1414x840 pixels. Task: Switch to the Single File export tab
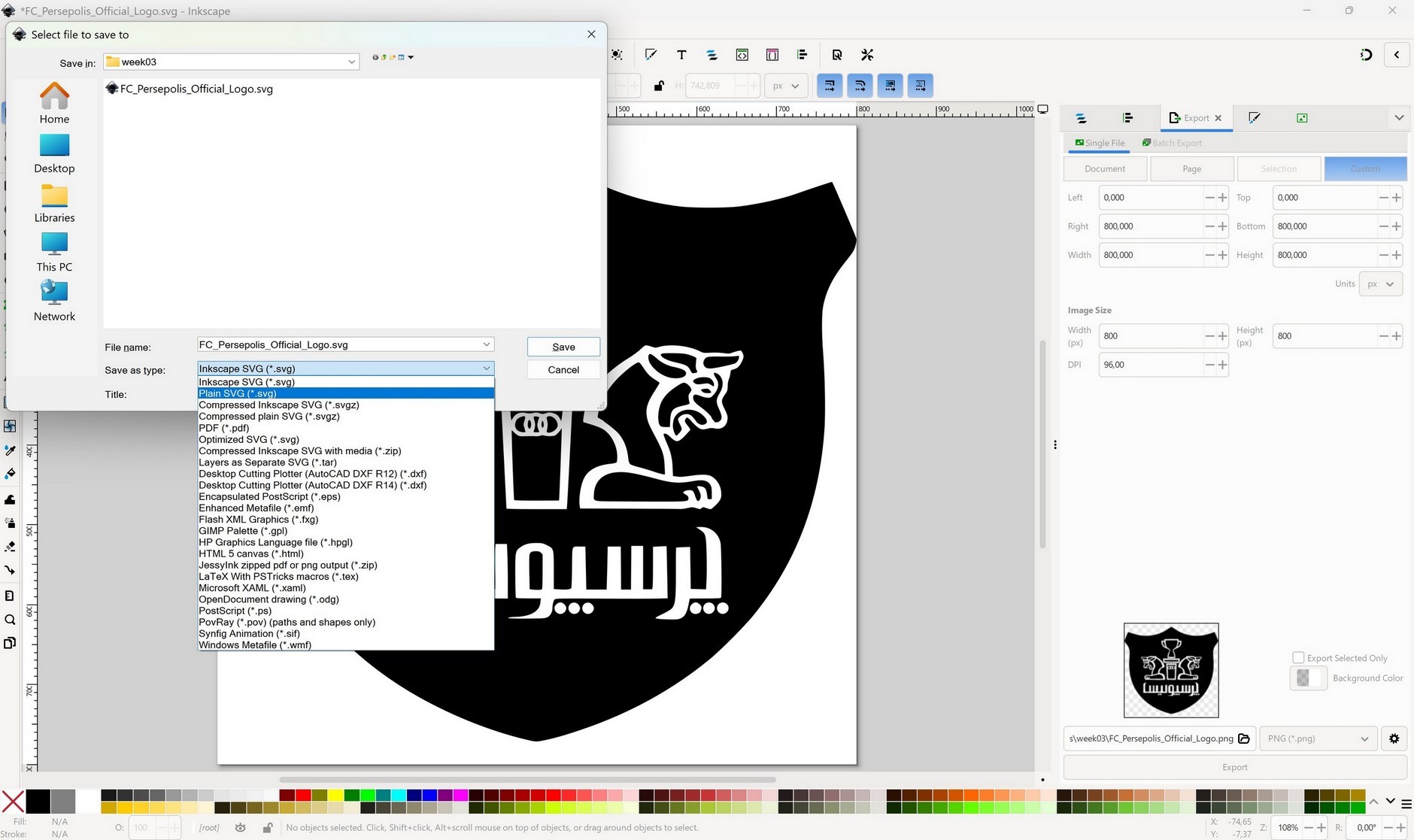click(x=1100, y=143)
